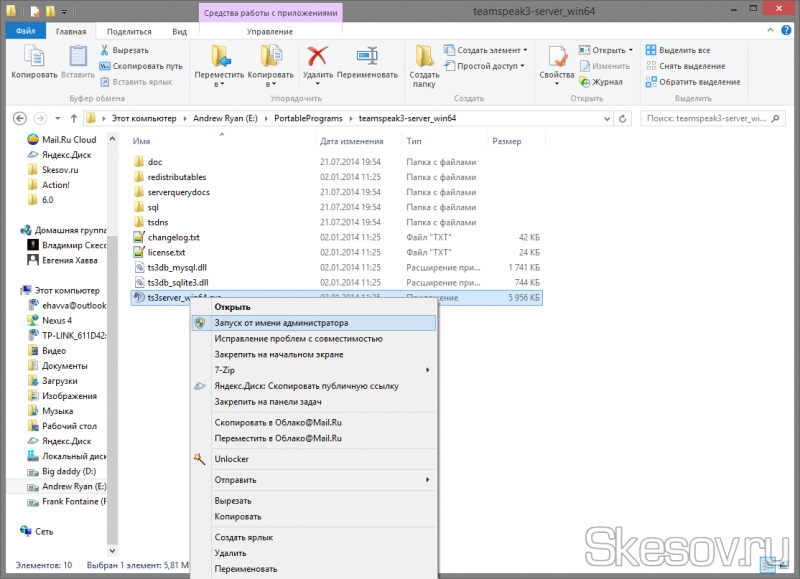Click the Rename (Переименовать) ribbon icon
The image size is (800, 579).
pyautogui.click(x=367, y=56)
